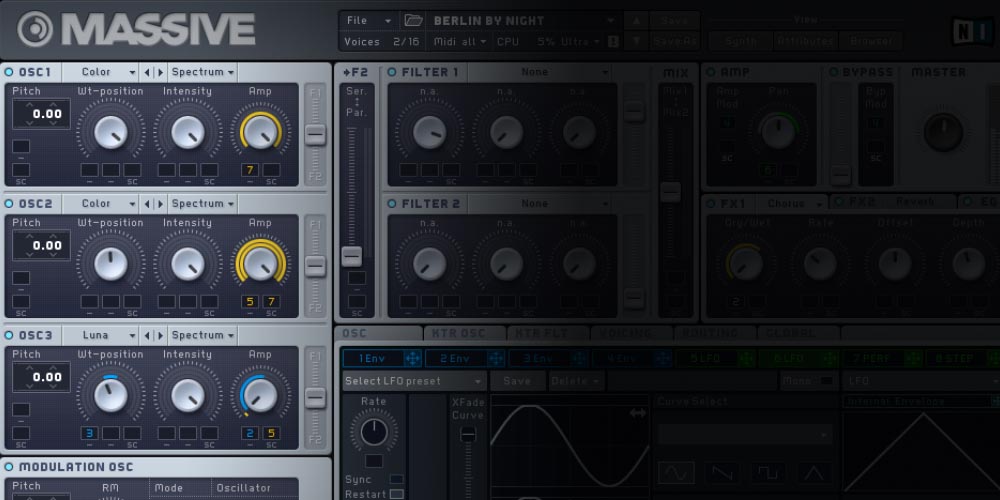Step to next OSC2 wavetable
1000x500 pixels.
(160, 204)
